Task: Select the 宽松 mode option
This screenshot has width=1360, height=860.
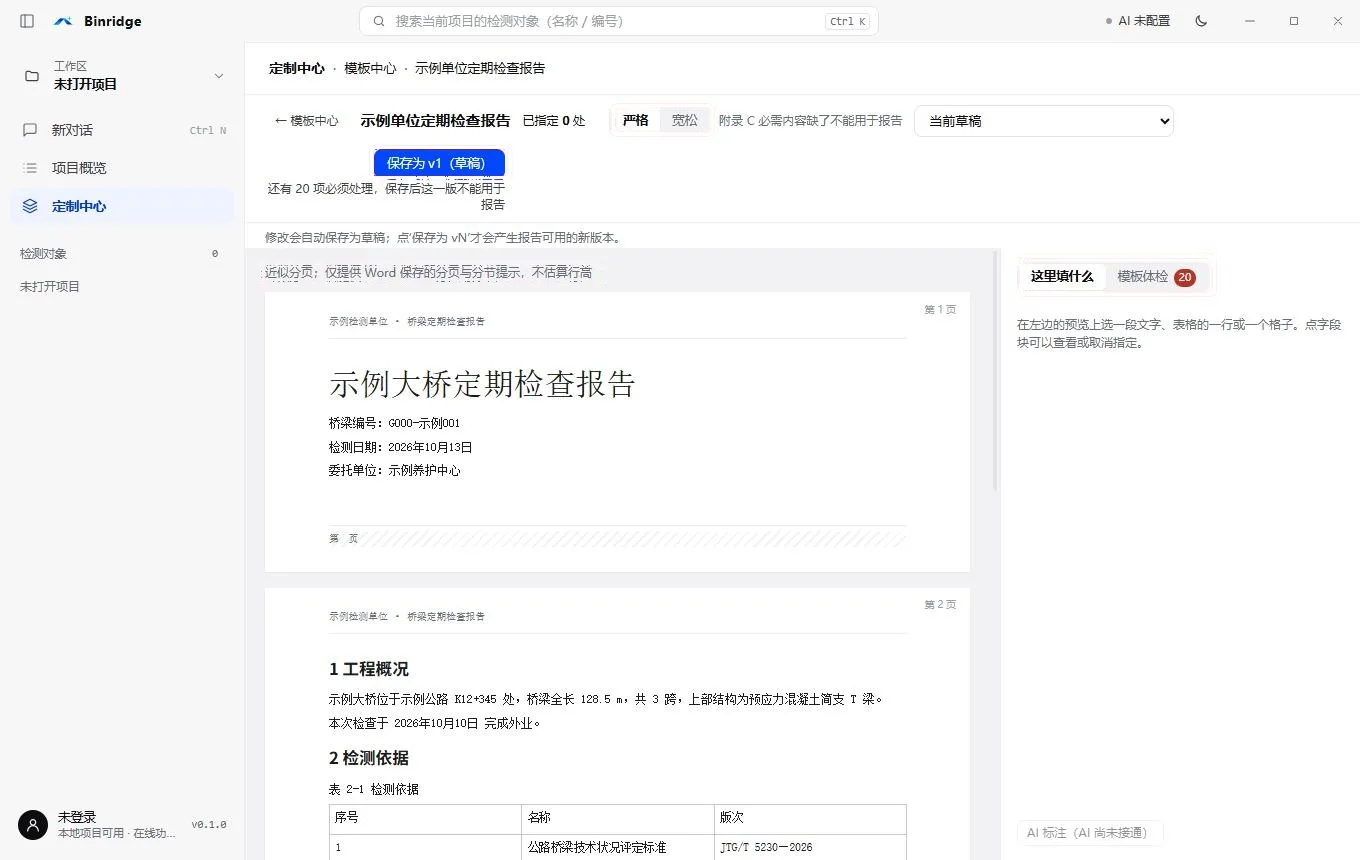Action: coord(685,120)
